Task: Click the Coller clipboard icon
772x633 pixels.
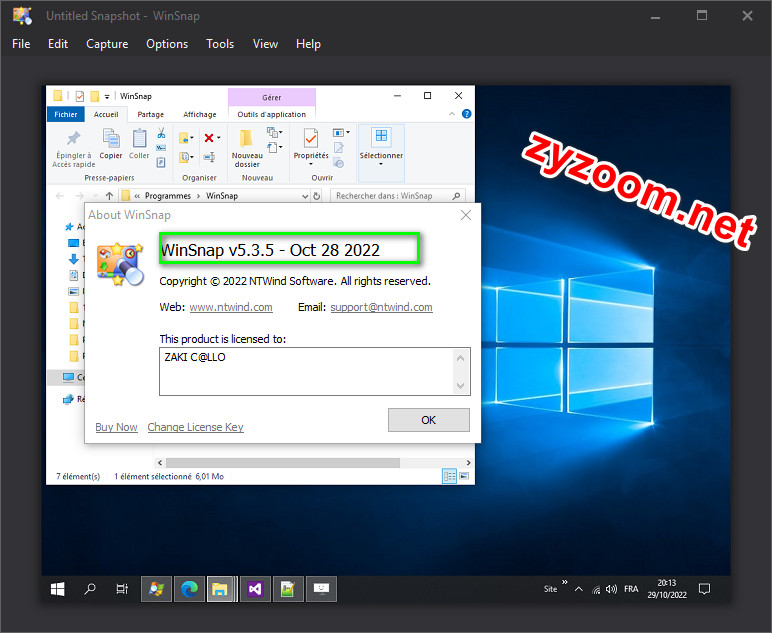Action: [x=139, y=138]
